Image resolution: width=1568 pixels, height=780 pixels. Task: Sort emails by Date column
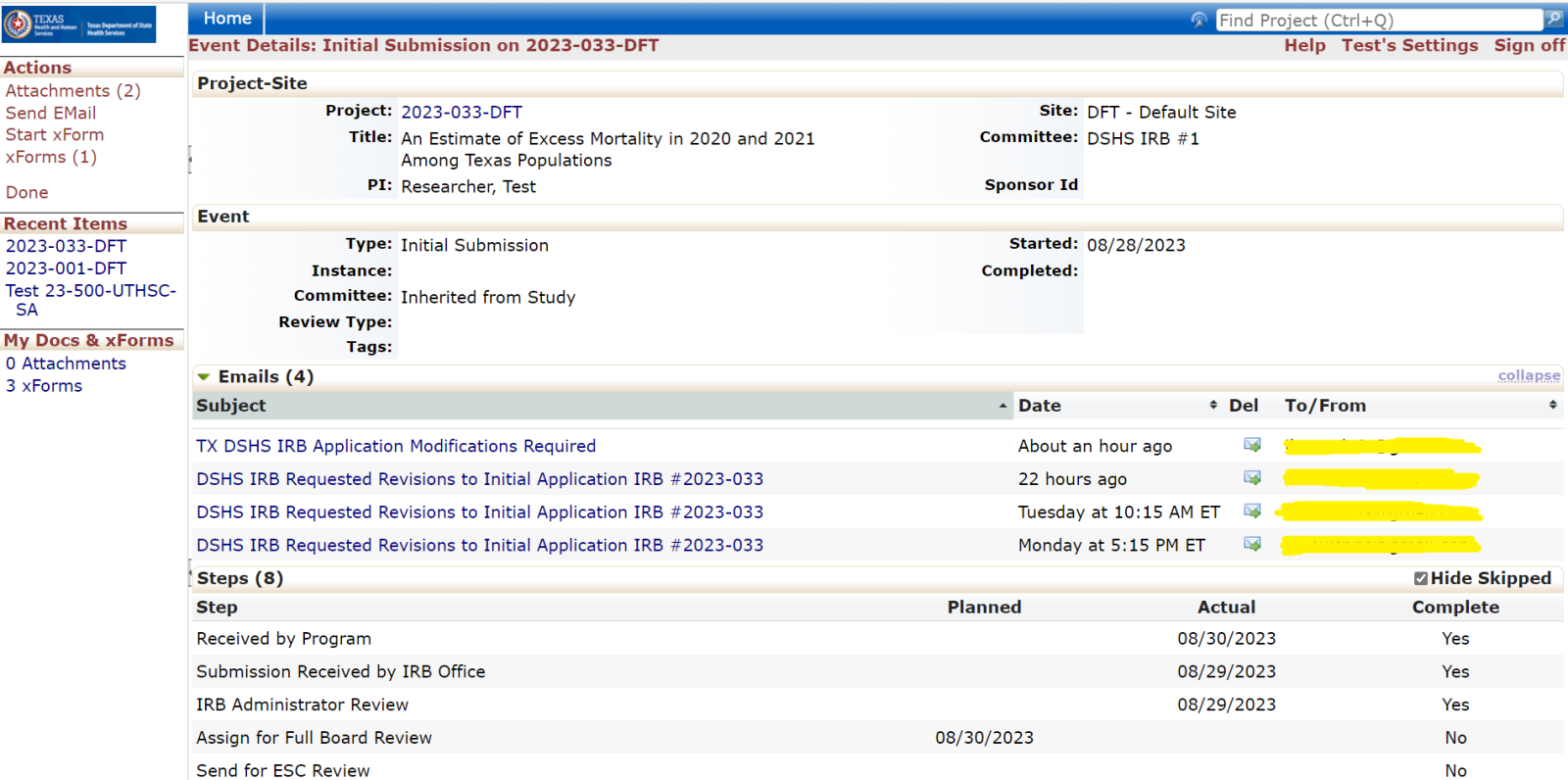tap(1040, 406)
